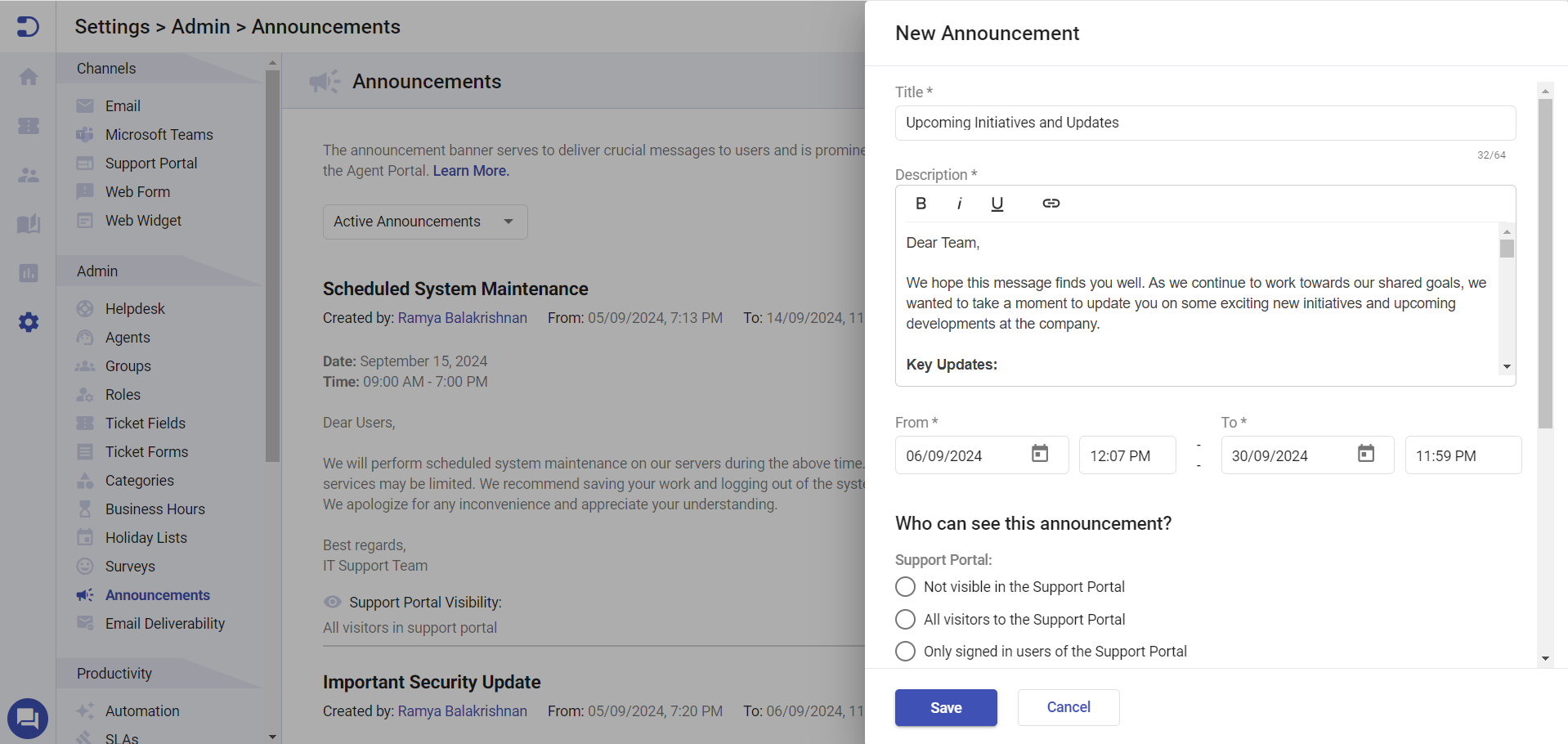Open the Settings gear in the left rail

pyautogui.click(x=29, y=322)
